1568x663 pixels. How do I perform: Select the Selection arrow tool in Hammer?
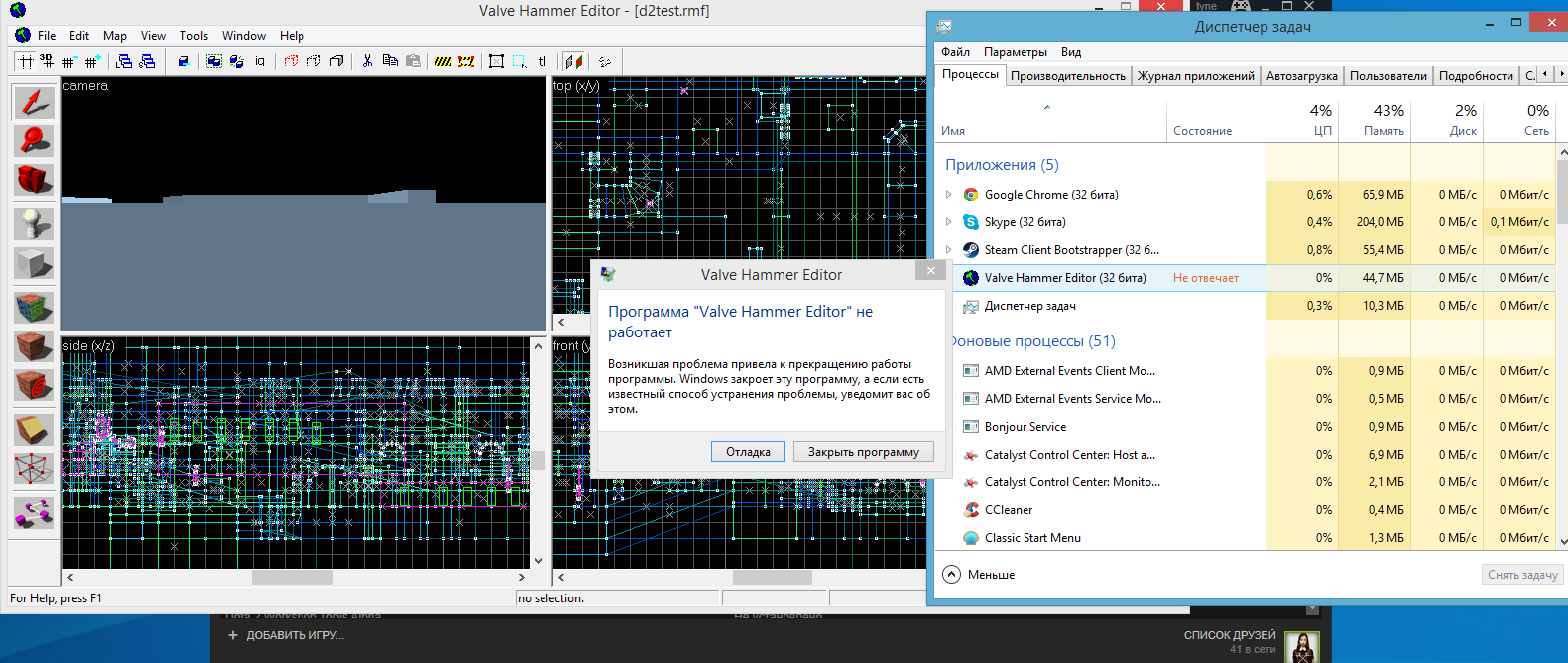[x=34, y=102]
